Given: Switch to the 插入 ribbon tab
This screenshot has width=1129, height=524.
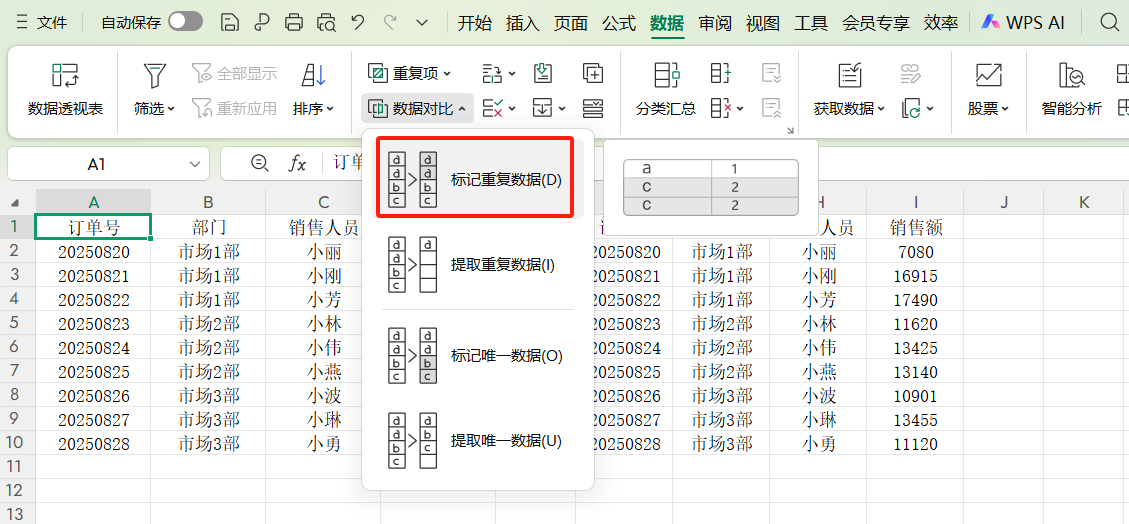Looking at the screenshot, I should (523, 22).
